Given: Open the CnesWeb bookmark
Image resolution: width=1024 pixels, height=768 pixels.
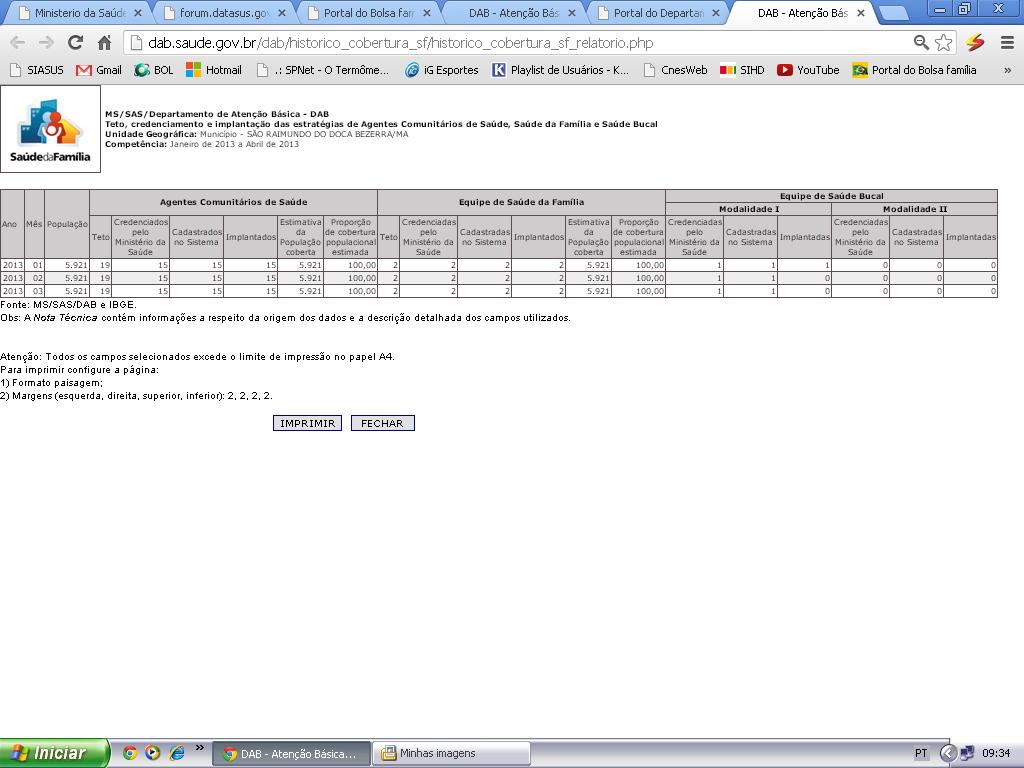Looking at the screenshot, I should [675, 70].
